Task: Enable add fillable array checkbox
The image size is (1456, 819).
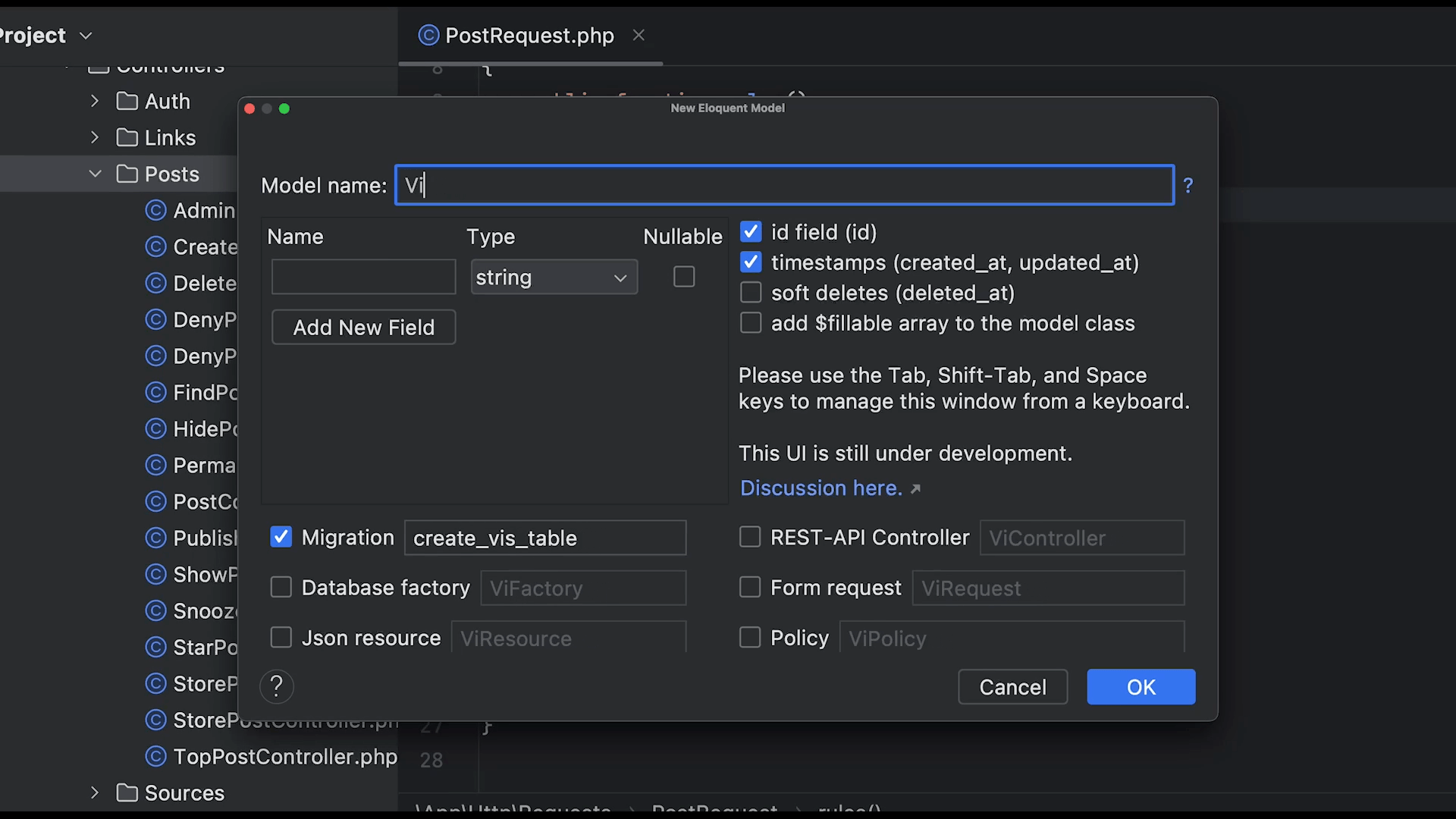Action: 750,323
